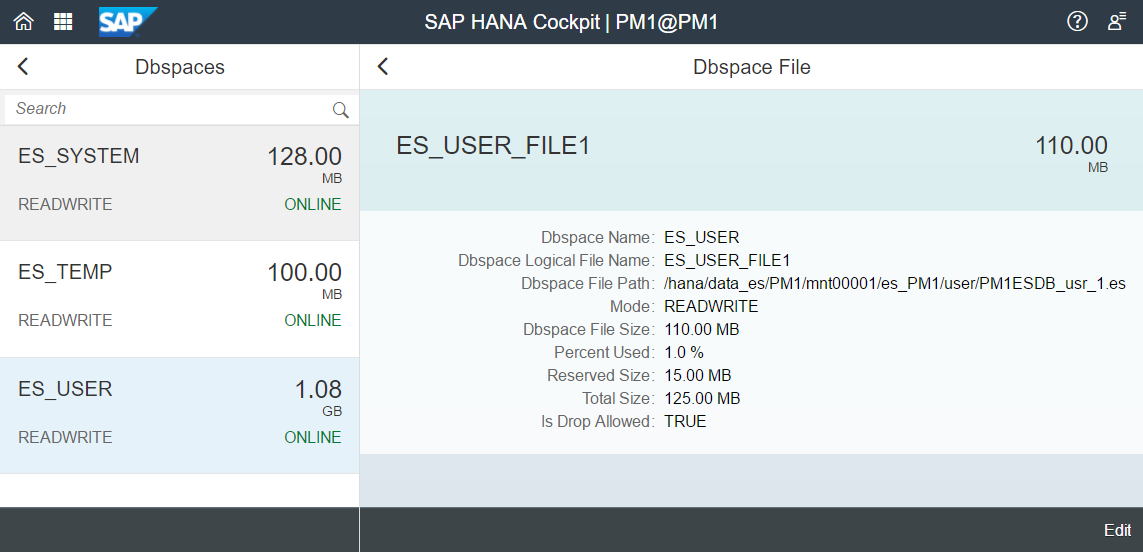
Task: Open the app grid launcher icon
Action: [x=63, y=22]
